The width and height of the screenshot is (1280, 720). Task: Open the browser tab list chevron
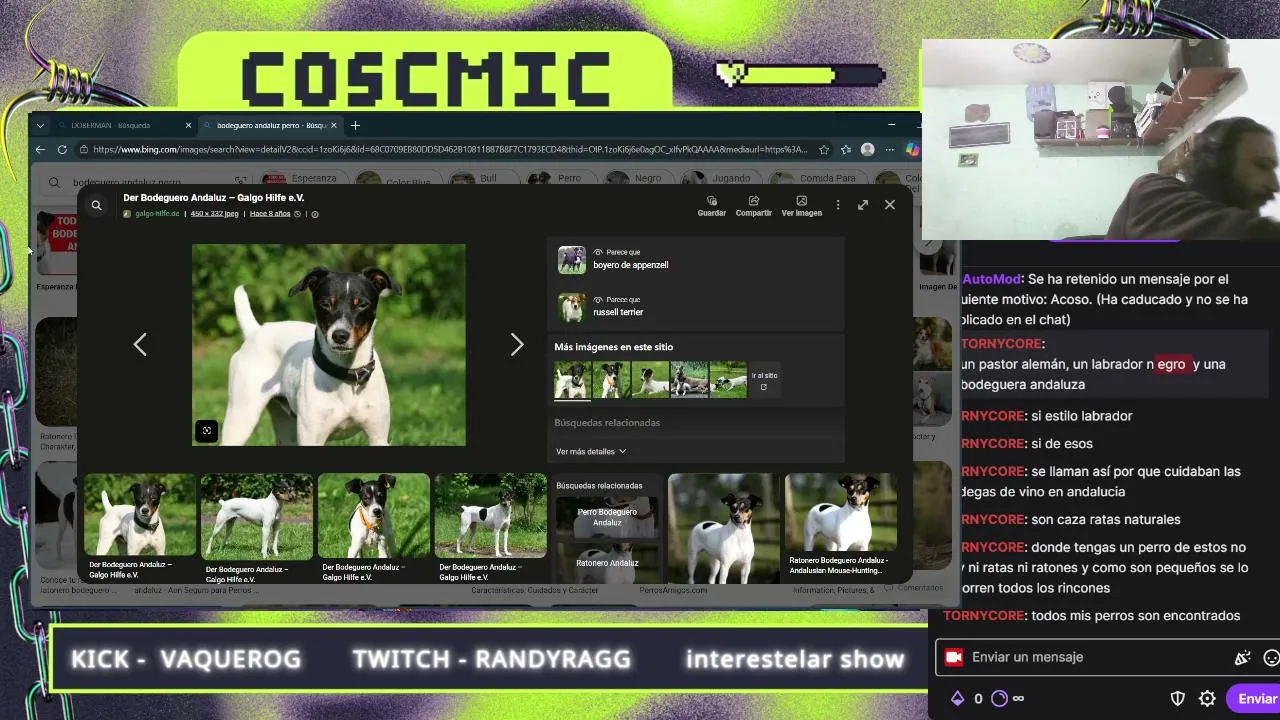coord(40,125)
